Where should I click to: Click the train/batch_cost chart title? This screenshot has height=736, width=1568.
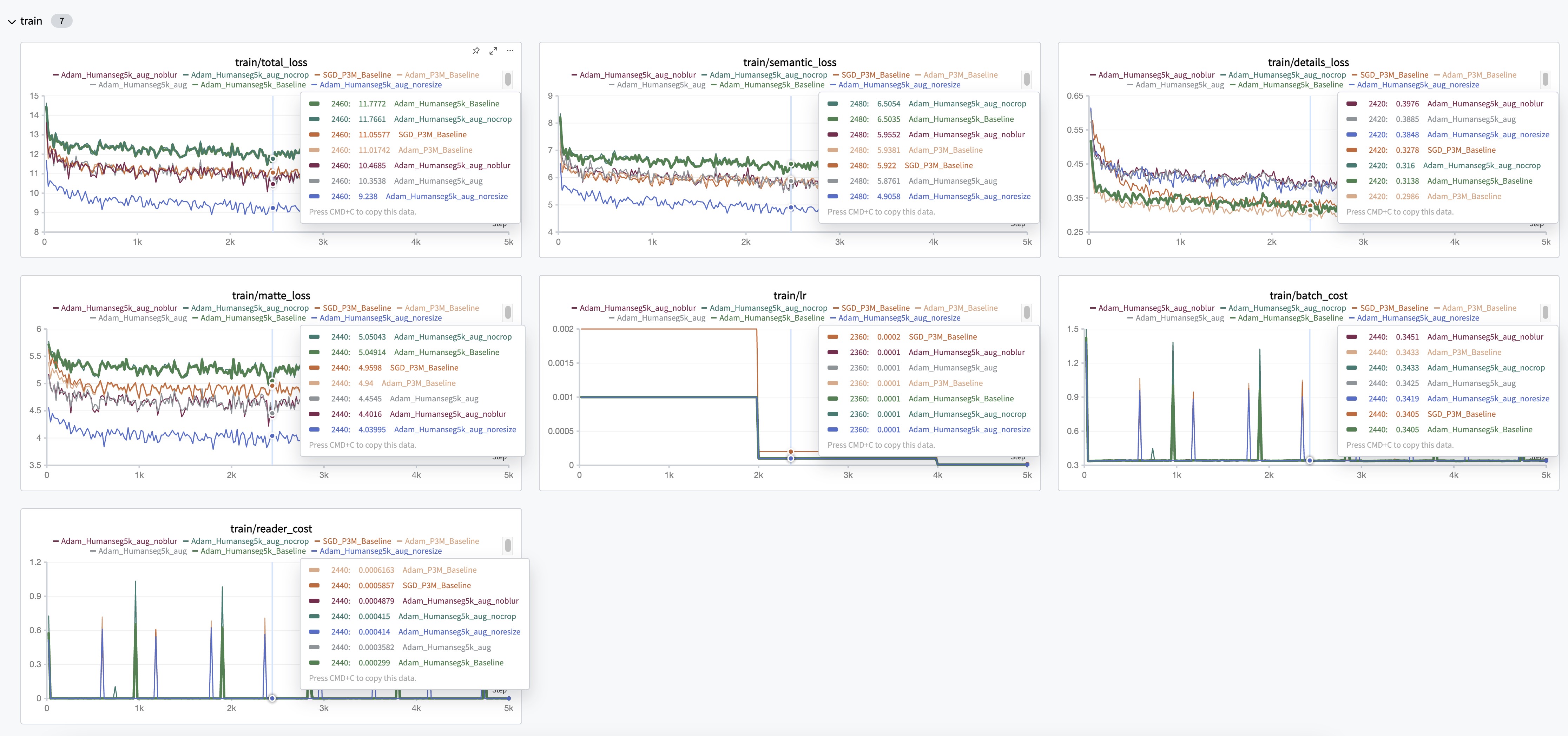1308,295
